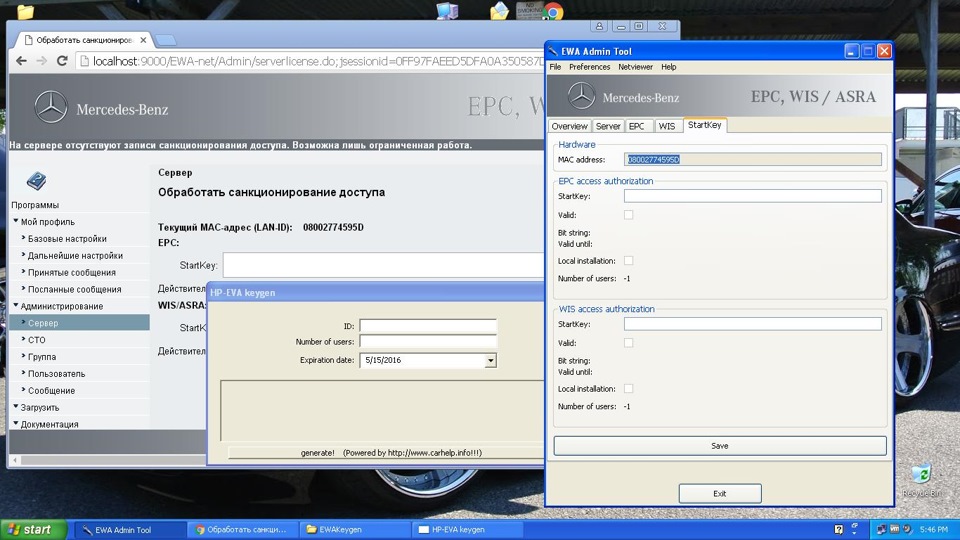Switch to the EPC tab
This screenshot has height=540, width=960.
tap(637, 126)
